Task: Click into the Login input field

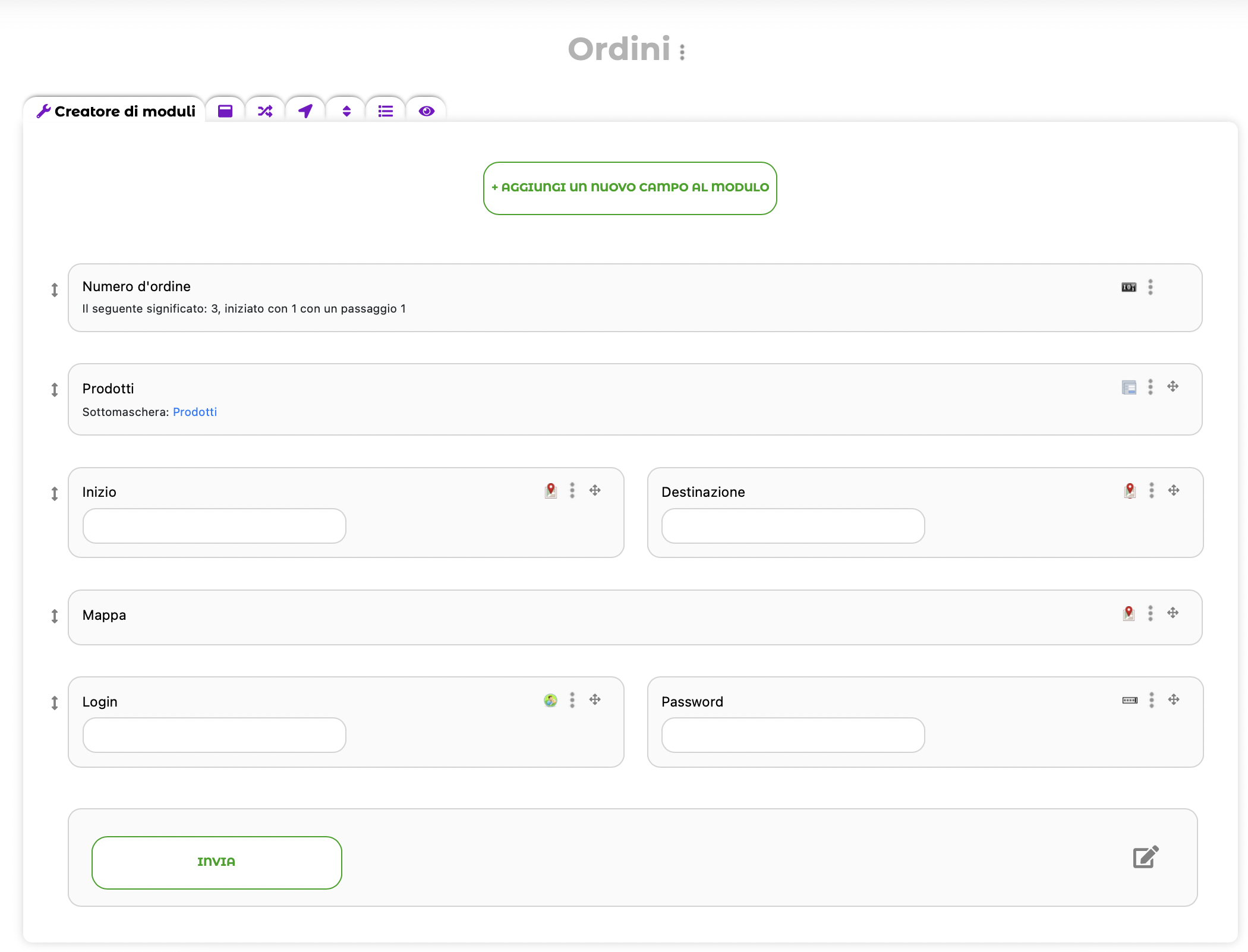Action: pos(215,735)
